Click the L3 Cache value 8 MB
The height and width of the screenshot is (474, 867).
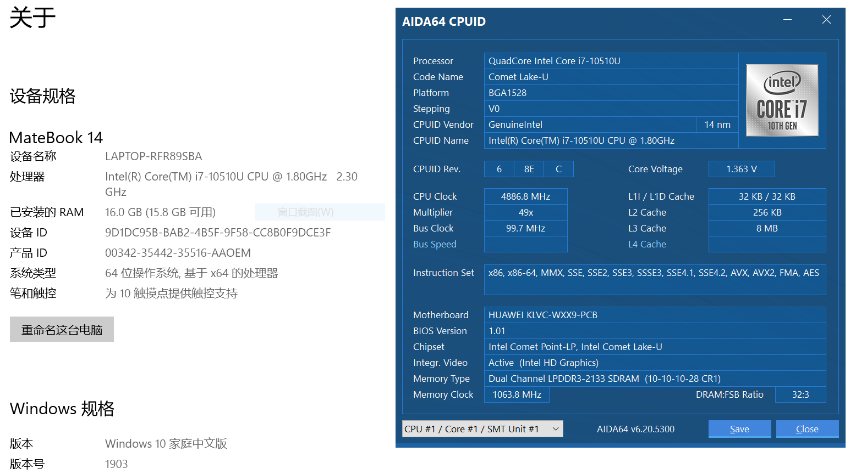(x=767, y=228)
